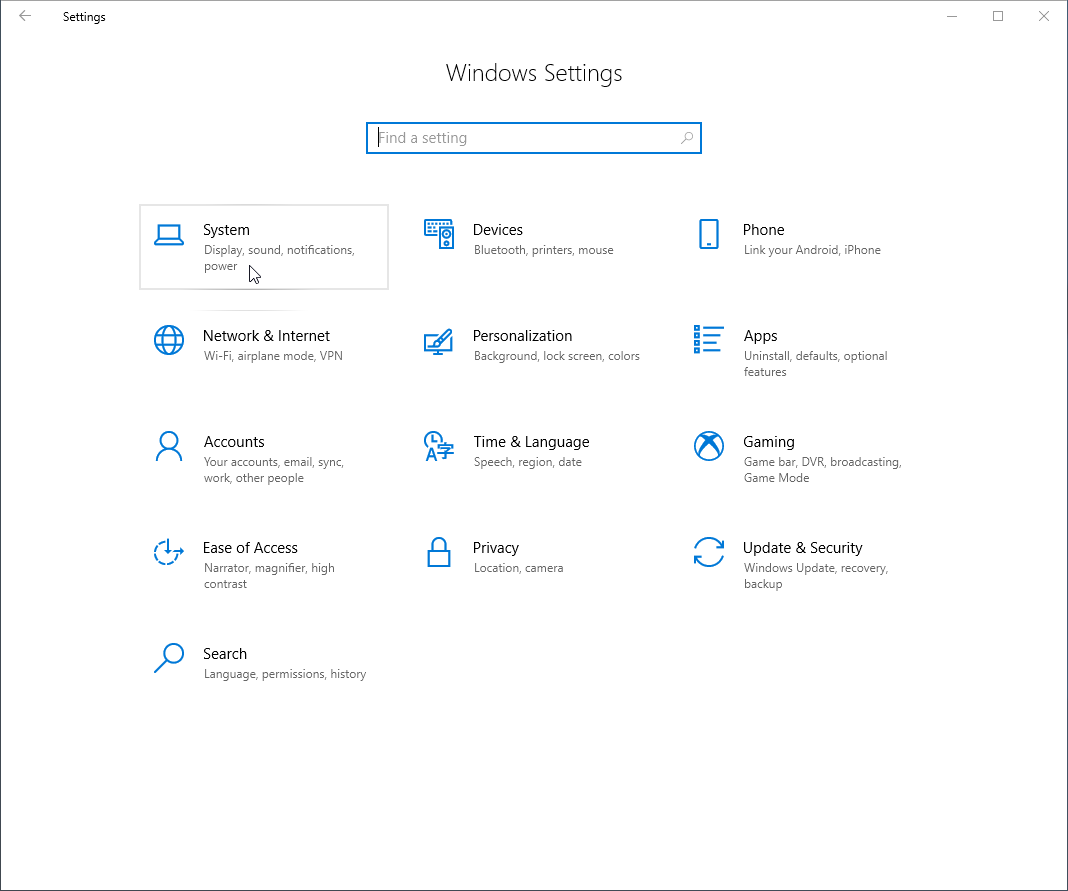Click 'Display, sound, notifications, power' description
This screenshot has width=1068, height=891.
click(x=279, y=258)
